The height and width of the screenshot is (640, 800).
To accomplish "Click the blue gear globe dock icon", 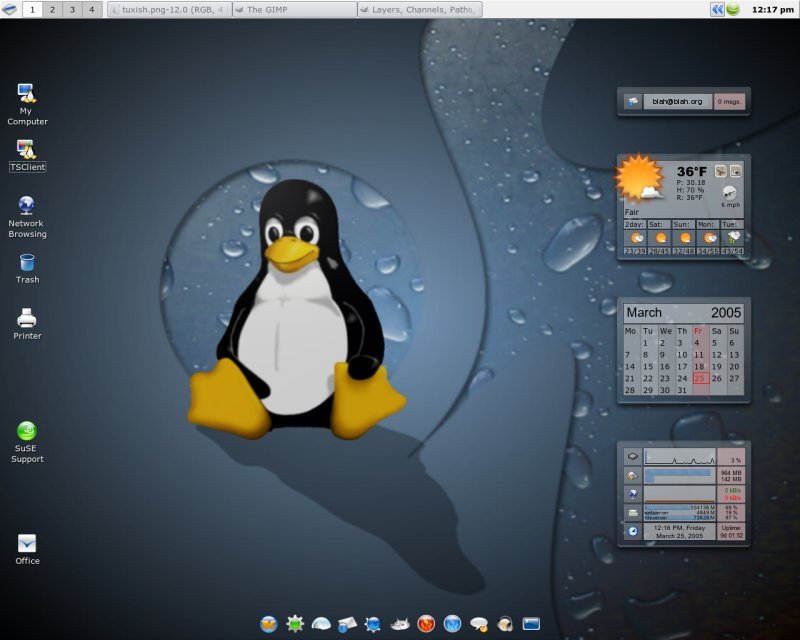I will [373, 624].
